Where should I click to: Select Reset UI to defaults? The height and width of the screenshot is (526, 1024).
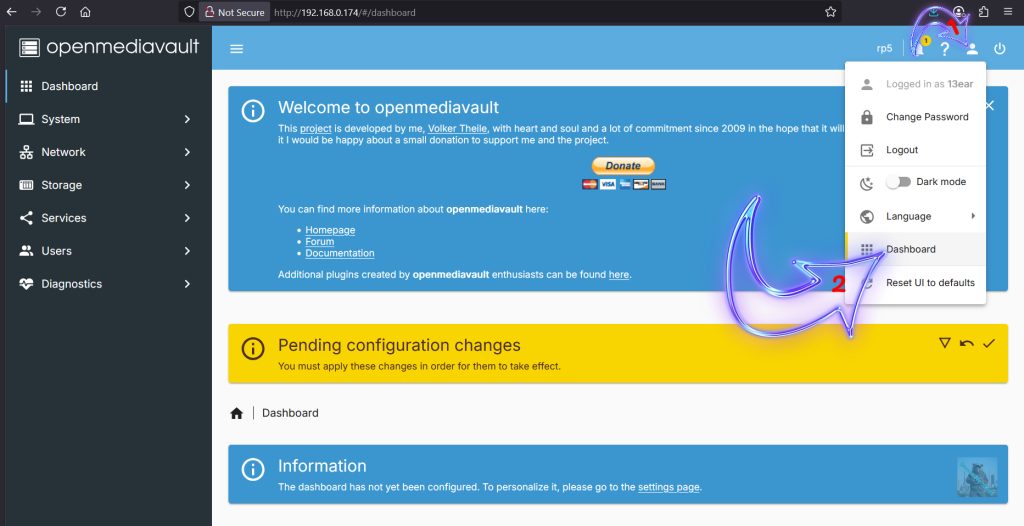[x=929, y=283]
